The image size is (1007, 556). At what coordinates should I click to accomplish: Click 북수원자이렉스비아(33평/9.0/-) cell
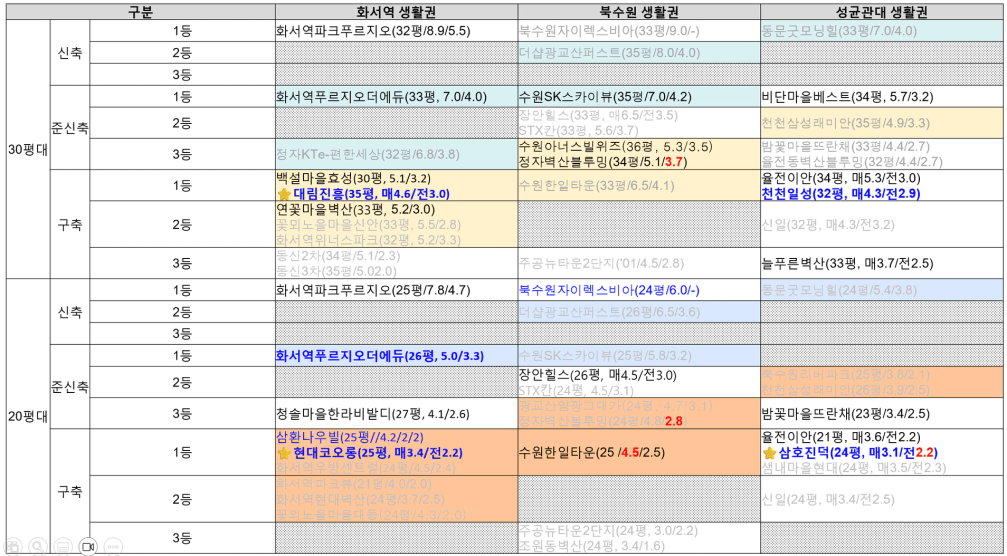coord(639,31)
